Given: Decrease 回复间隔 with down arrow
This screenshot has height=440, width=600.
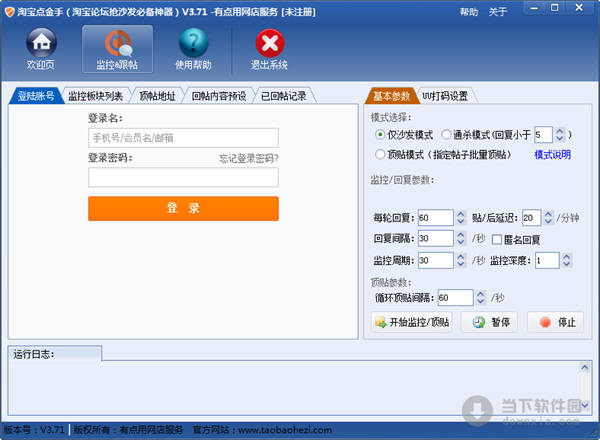Looking at the screenshot, I should (461, 242).
